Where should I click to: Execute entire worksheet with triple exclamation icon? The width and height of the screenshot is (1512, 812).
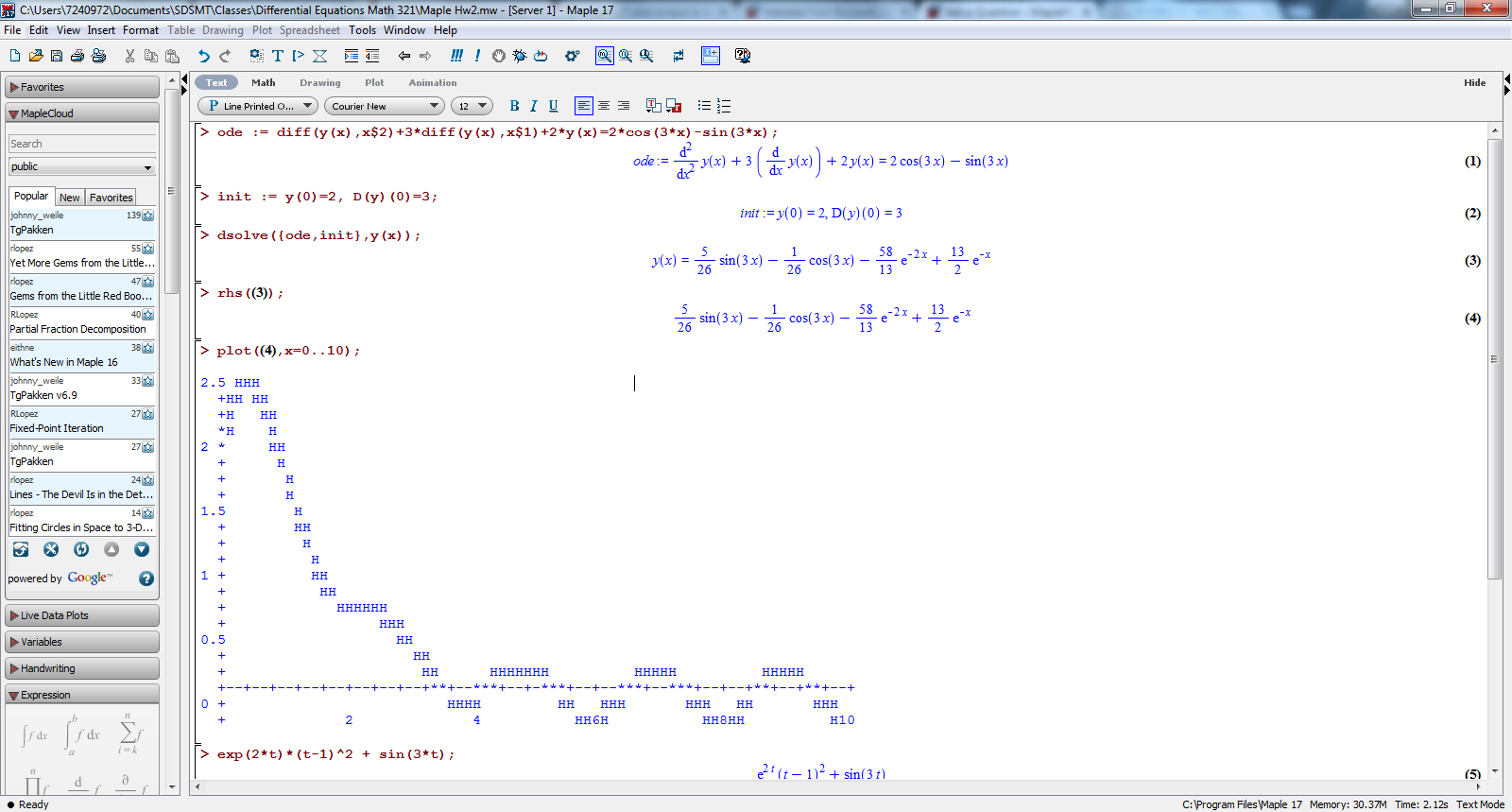tap(456, 56)
